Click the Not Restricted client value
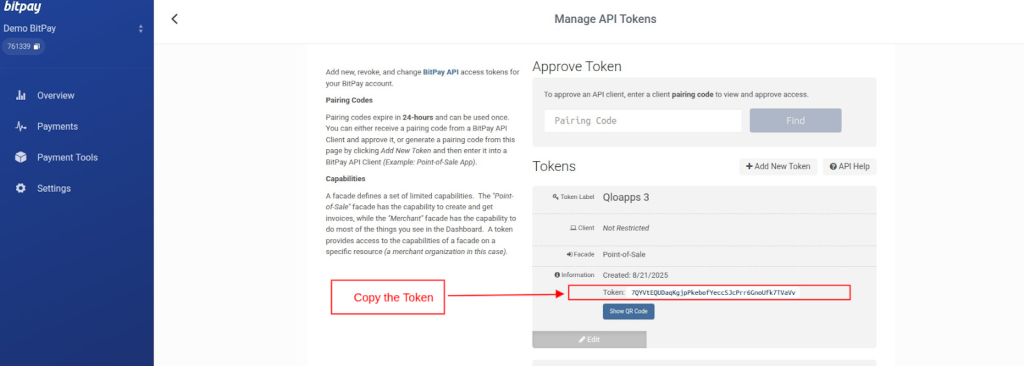This screenshot has width=1024, height=366. pyautogui.click(x=626, y=228)
